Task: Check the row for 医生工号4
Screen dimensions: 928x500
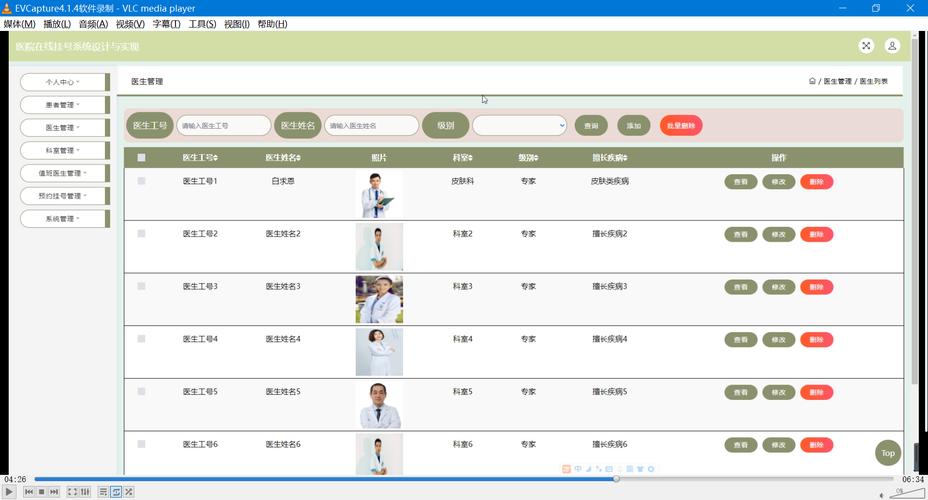Action: (x=141, y=339)
